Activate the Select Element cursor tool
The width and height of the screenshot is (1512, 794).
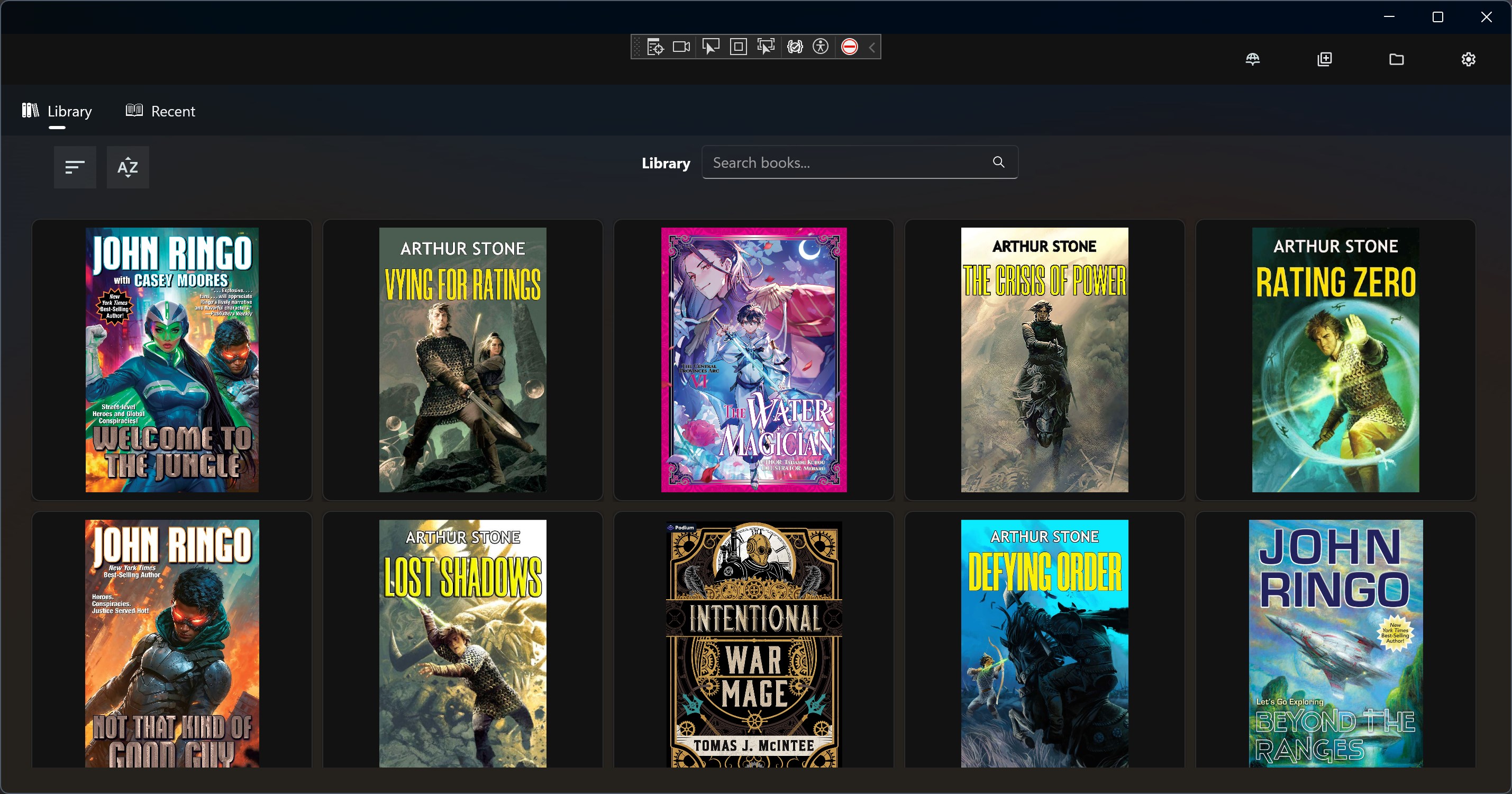coord(710,47)
